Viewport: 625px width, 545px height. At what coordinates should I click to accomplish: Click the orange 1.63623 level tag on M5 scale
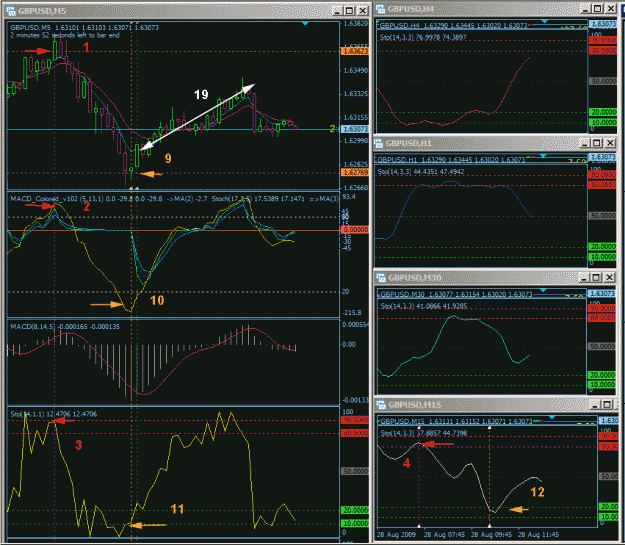pyautogui.click(x=355, y=51)
